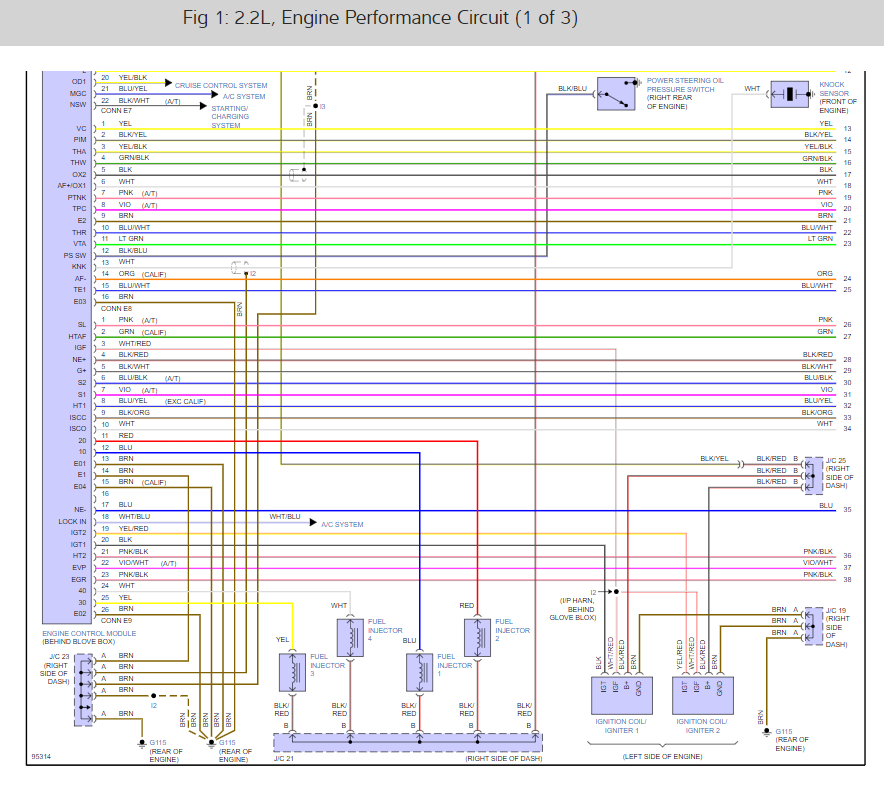The height and width of the screenshot is (786, 884).
Task: Click the 'NSW' pin label
Action: 78,104
